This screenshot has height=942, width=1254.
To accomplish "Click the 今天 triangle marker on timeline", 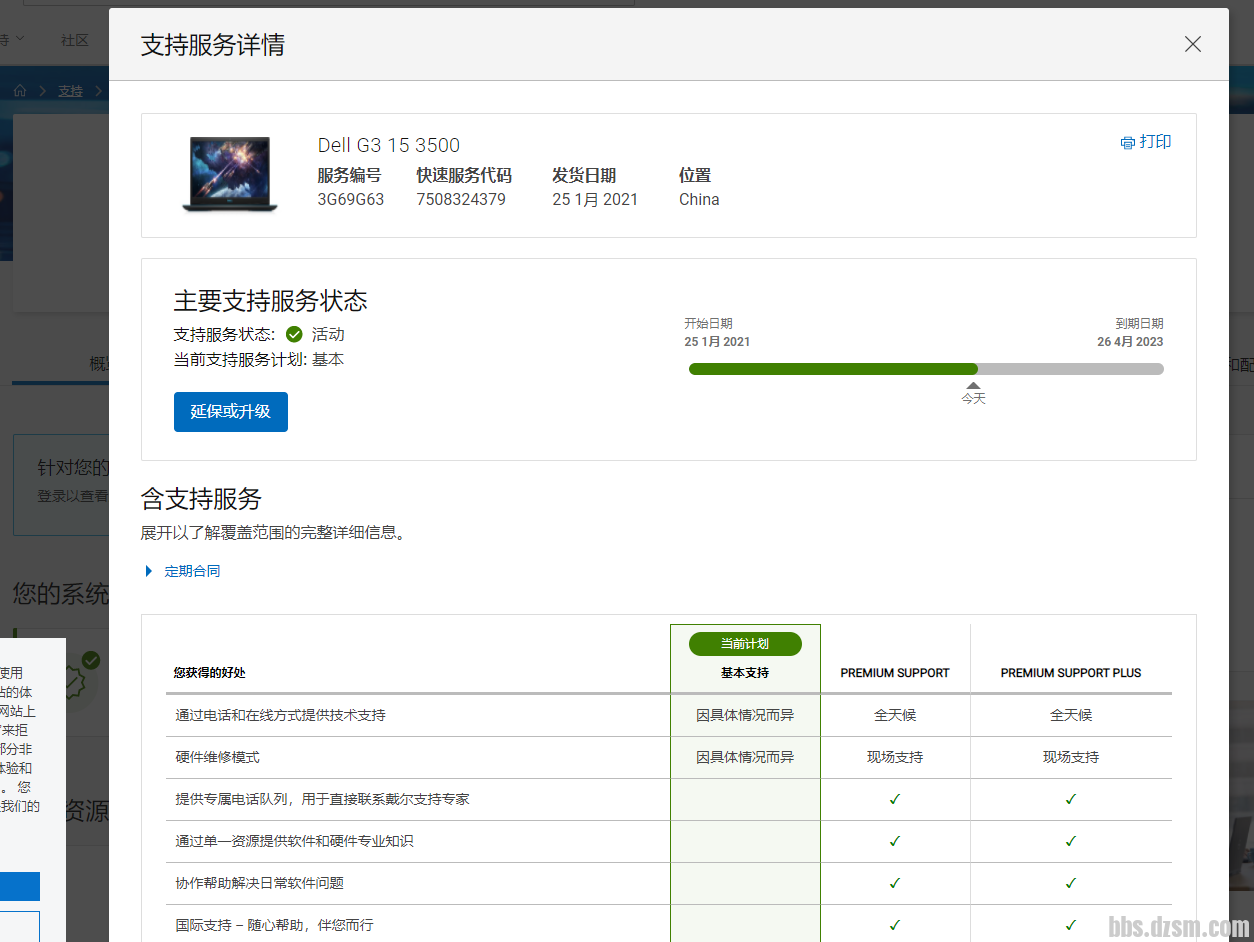I will [973, 385].
